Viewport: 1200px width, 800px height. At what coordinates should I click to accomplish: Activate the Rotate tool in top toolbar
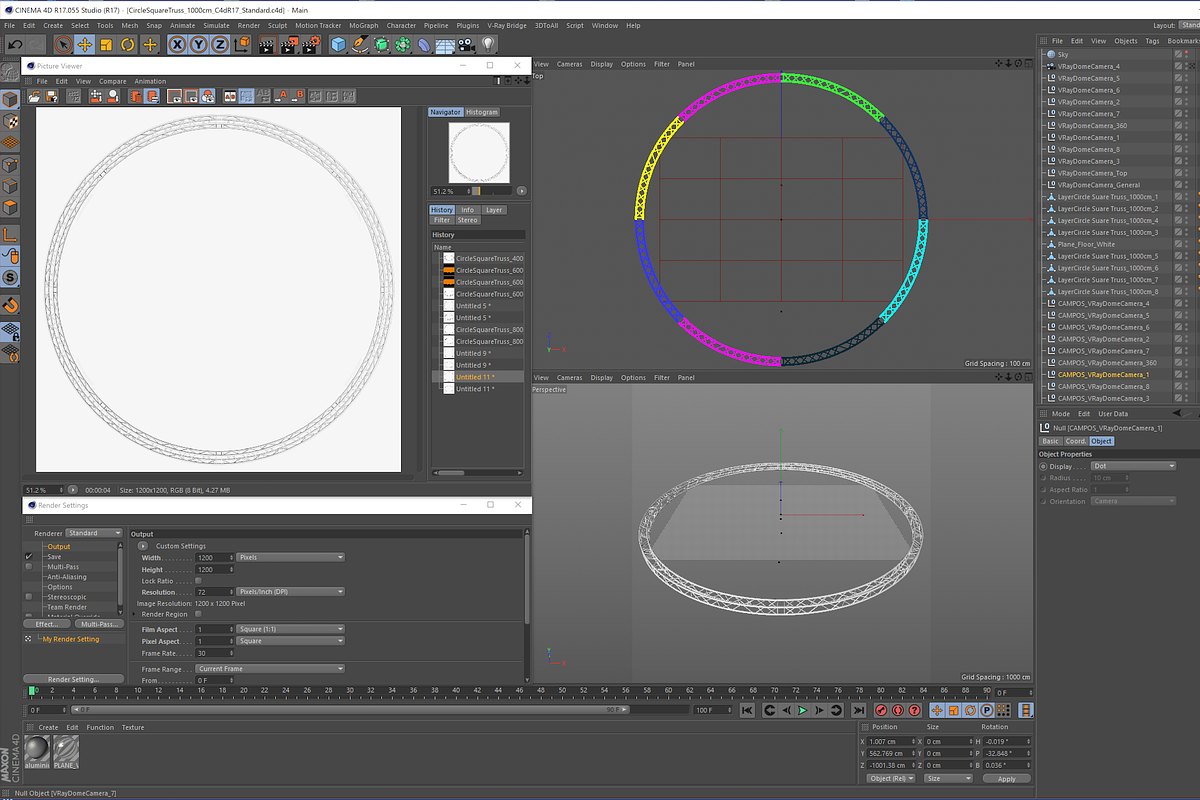[x=128, y=44]
